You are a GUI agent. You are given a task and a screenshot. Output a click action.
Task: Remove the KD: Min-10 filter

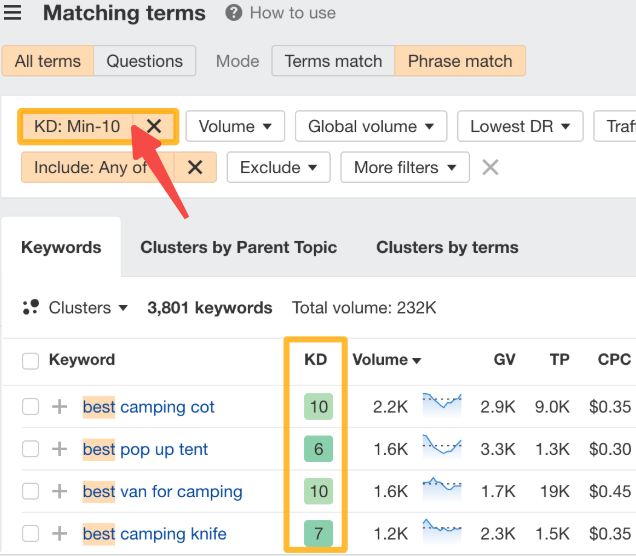coord(154,126)
